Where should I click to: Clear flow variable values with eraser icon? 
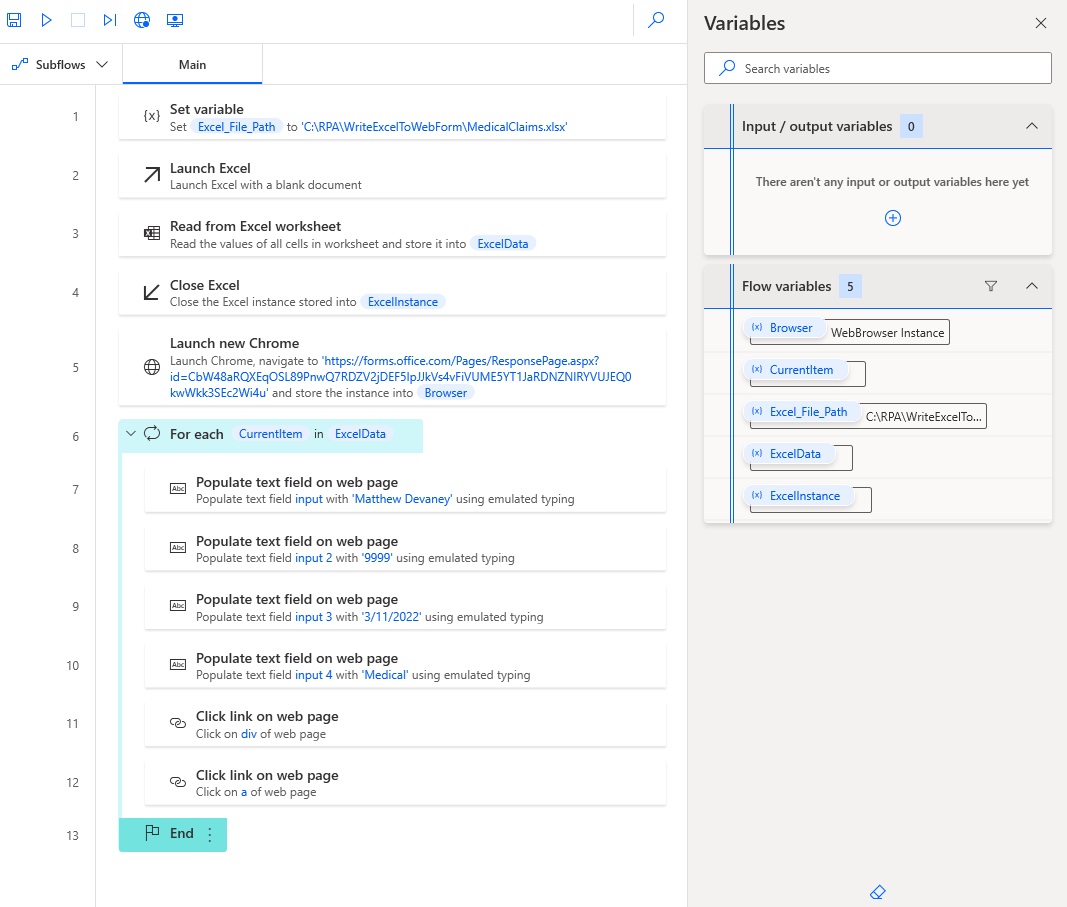pyautogui.click(x=877, y=891)
